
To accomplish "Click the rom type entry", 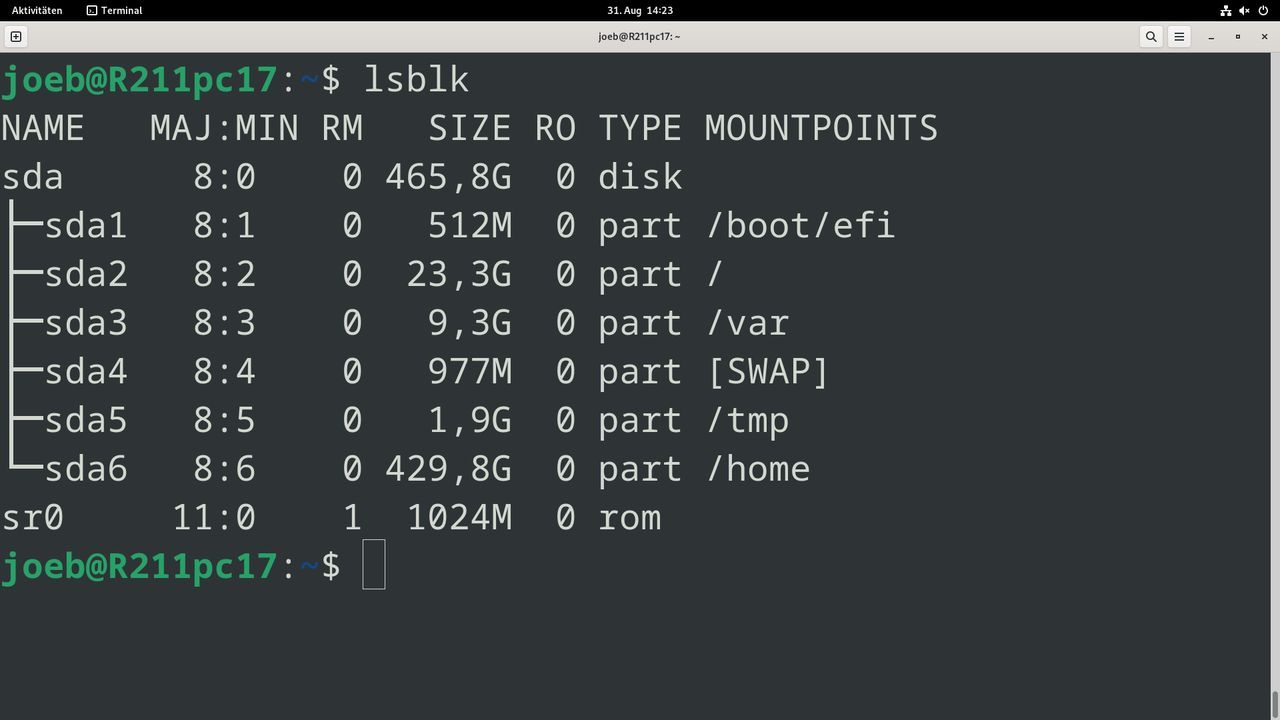I will coord(629,518).
